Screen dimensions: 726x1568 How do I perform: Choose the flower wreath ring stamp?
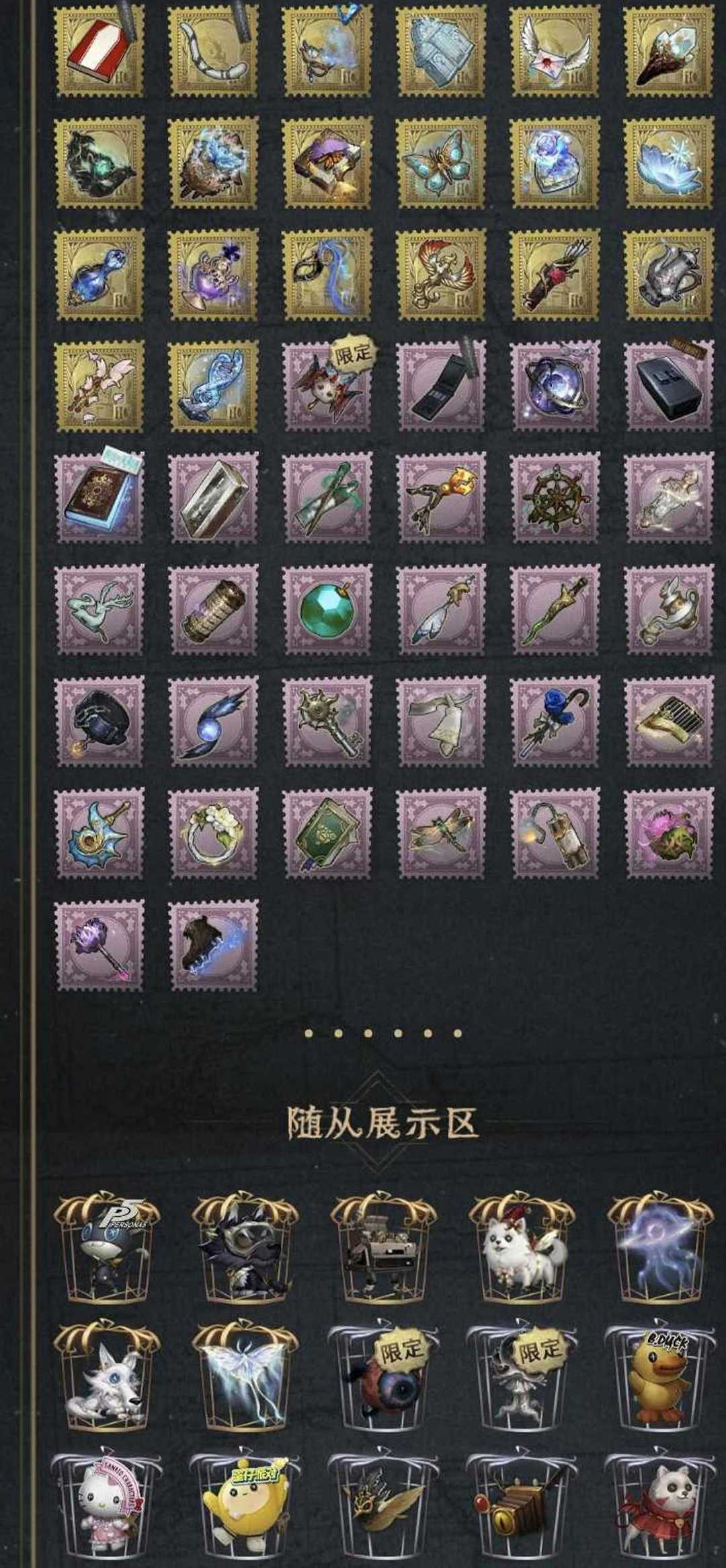(213, 833)
